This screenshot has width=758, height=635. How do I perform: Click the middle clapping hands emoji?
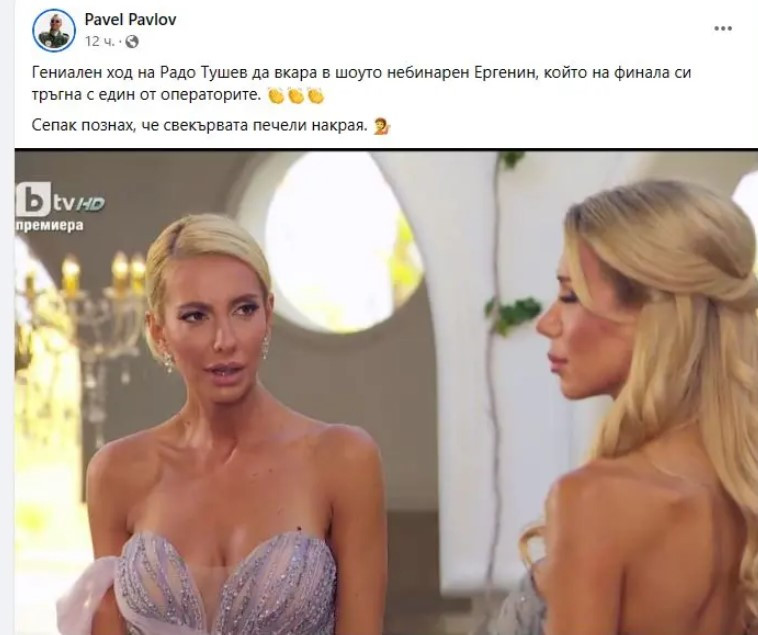(x=296, y=96)
